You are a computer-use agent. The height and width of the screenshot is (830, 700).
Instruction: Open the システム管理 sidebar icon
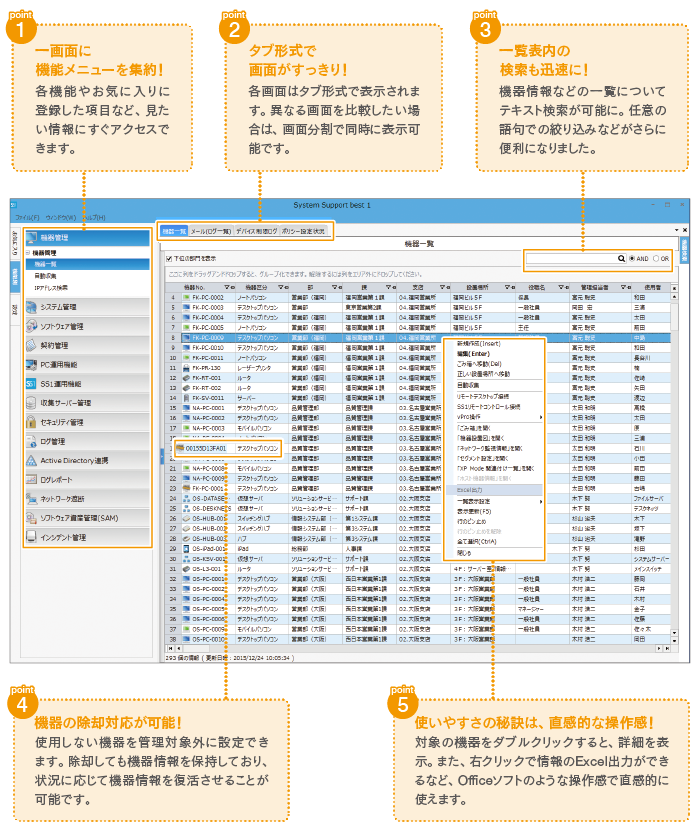pos(32,307)
